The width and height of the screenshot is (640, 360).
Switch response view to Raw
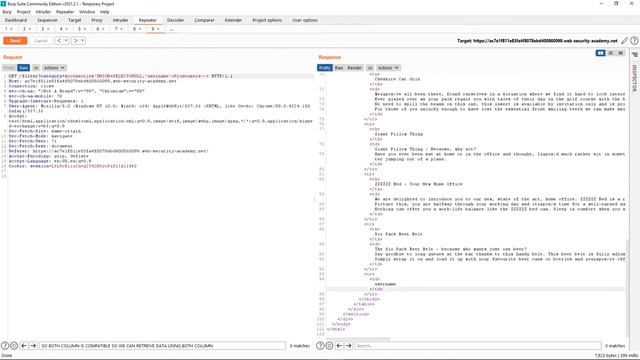(339, 68)
